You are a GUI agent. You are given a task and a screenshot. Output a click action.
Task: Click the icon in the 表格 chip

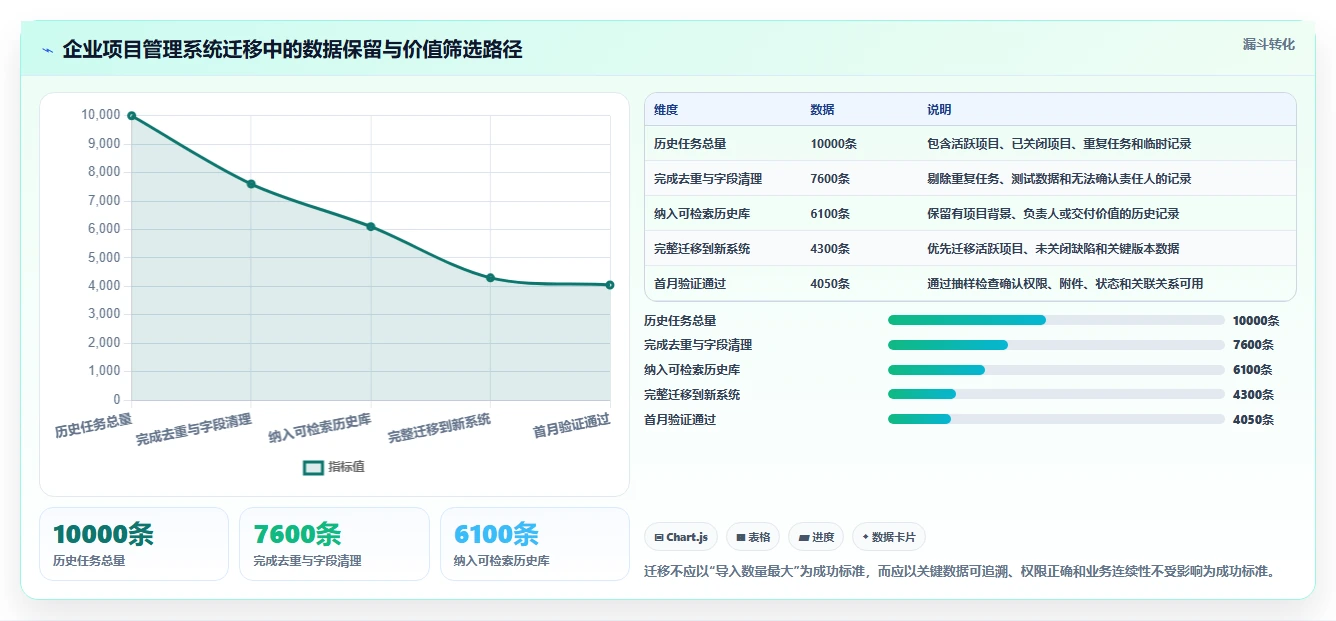pos(741,537)
